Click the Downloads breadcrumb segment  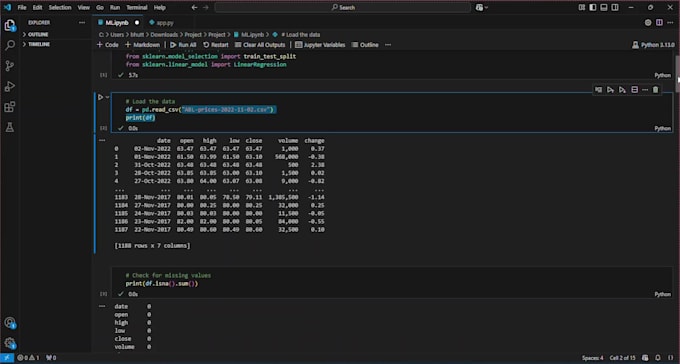[x=164, y=35]
